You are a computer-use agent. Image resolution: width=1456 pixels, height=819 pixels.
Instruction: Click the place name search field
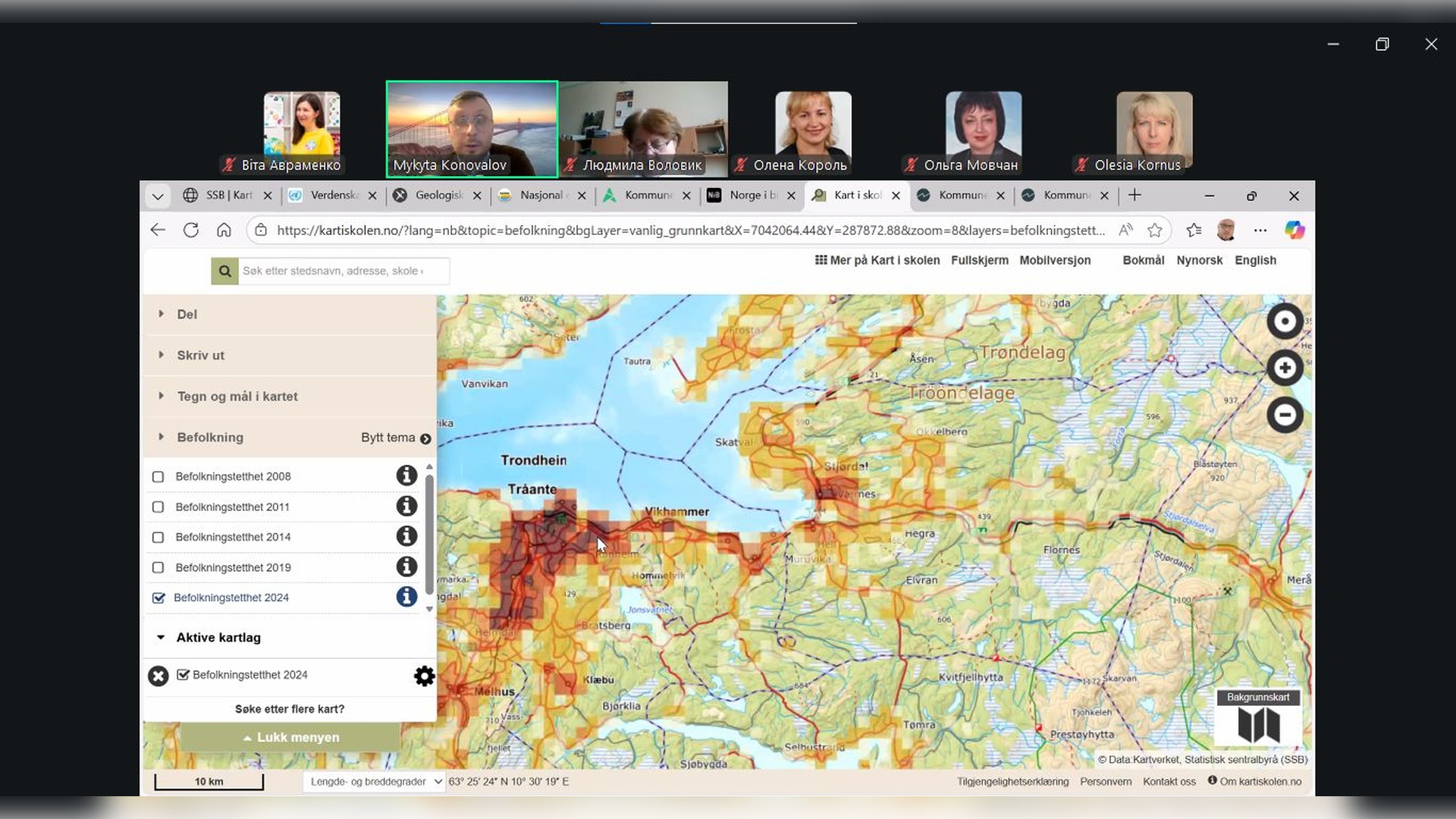[x=341, y=271]
